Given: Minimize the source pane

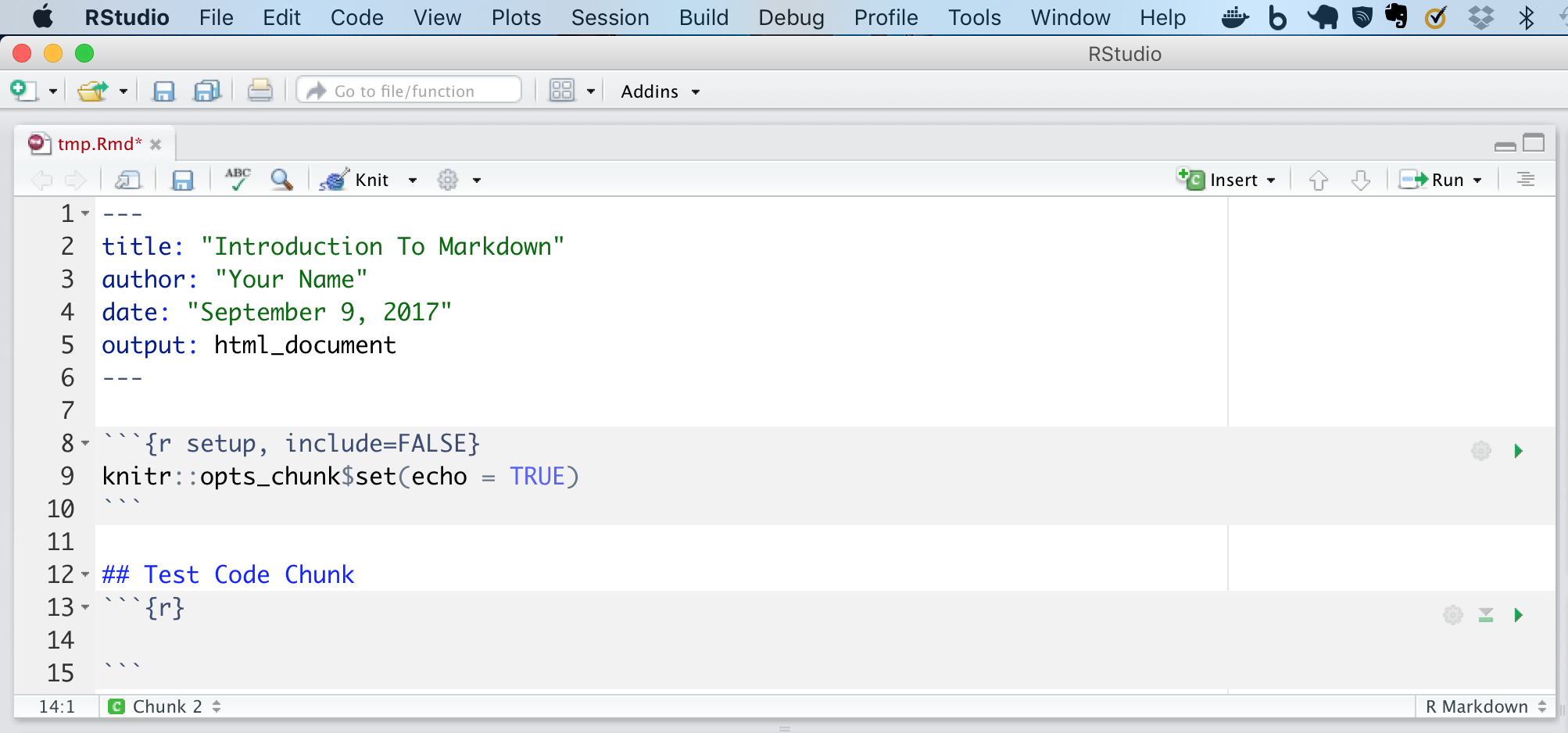Looking at the screenshot, I should (x=1505, y=145).
